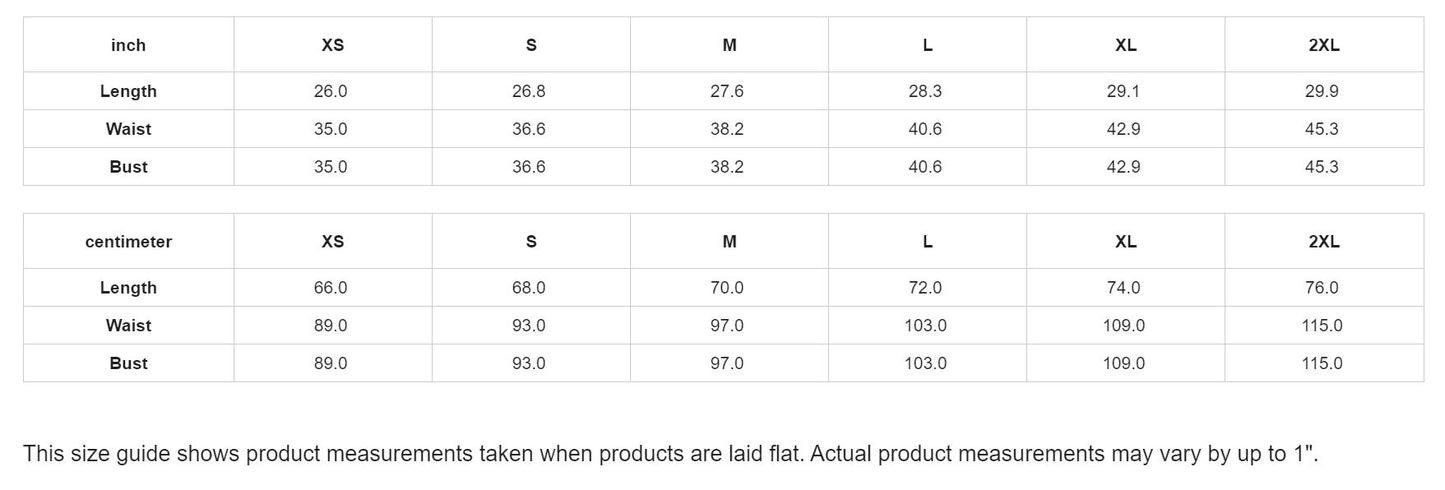Click the inch Waist value for size S
1445x490 pixels.
[x=529, y=129]
